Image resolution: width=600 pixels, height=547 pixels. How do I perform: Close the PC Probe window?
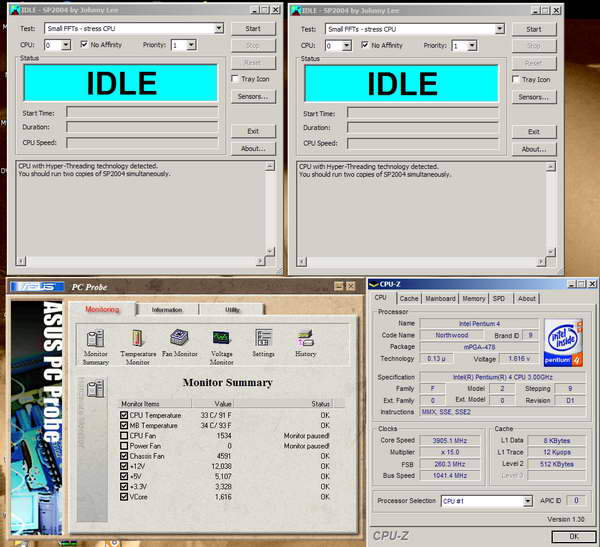[x=351, y=286]
